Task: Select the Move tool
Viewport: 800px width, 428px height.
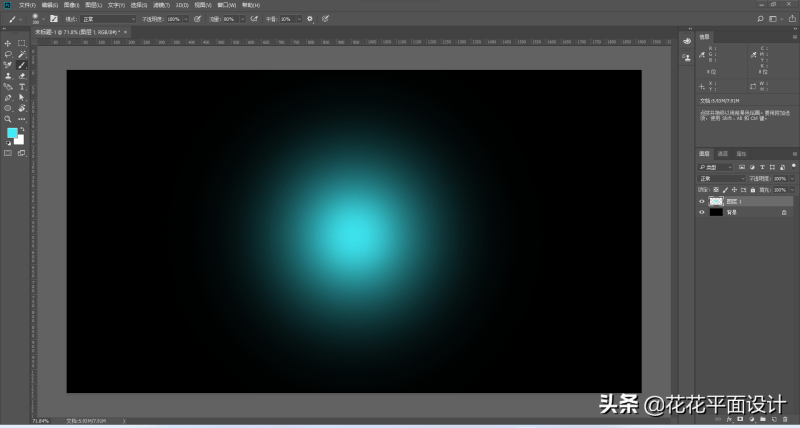Action: [x=8, y=44]
